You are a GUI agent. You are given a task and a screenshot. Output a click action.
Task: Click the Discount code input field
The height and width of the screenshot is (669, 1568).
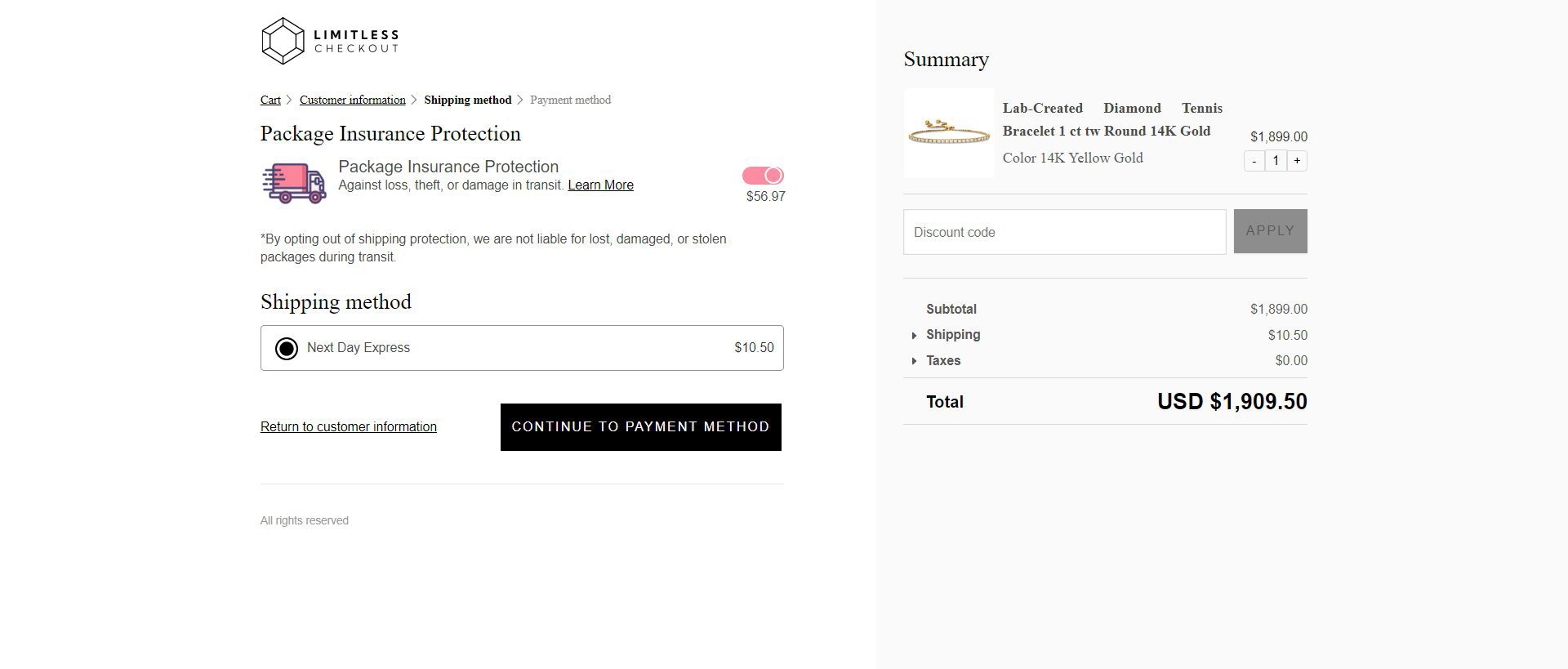point(1064,232)
